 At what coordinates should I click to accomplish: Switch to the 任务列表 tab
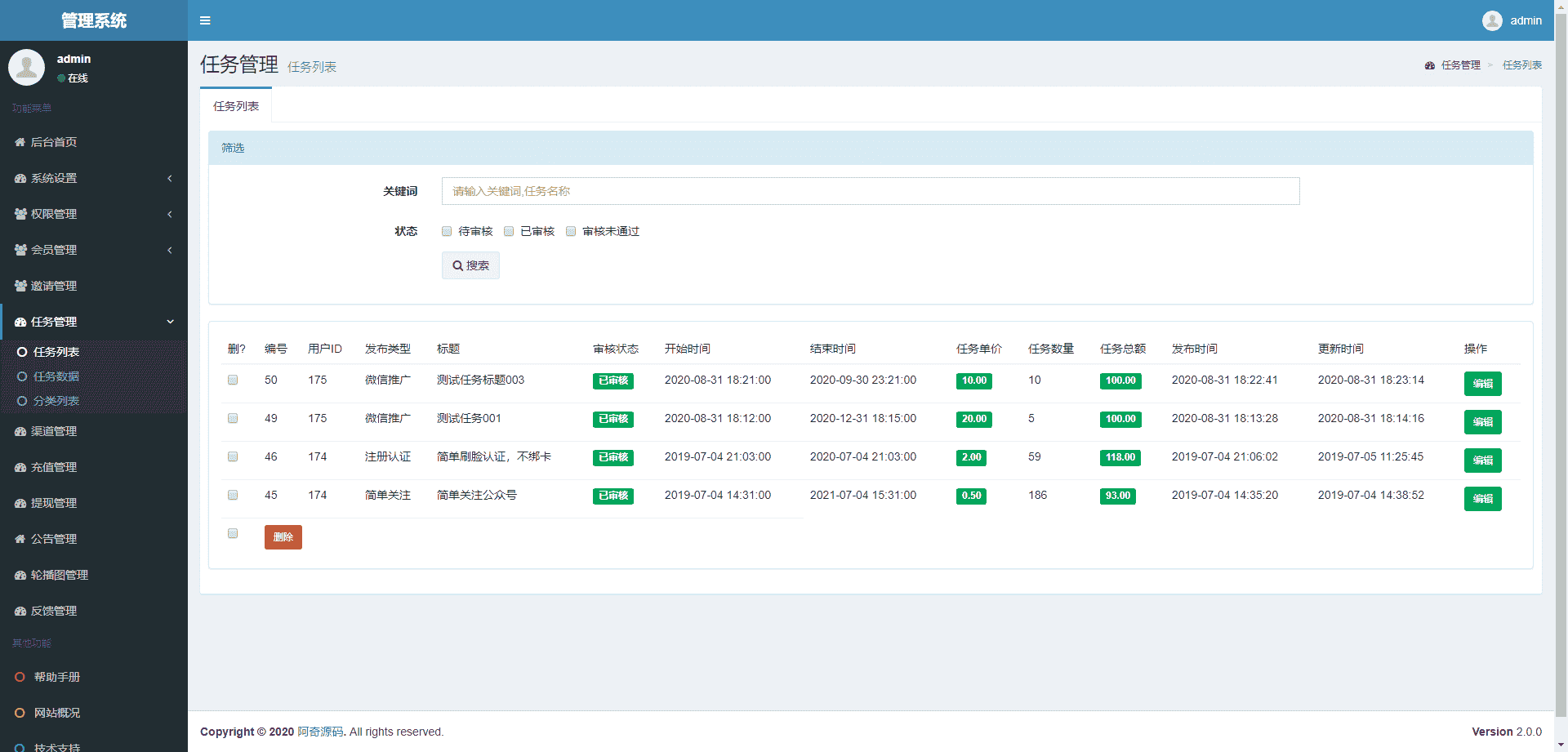coord(236,106)
